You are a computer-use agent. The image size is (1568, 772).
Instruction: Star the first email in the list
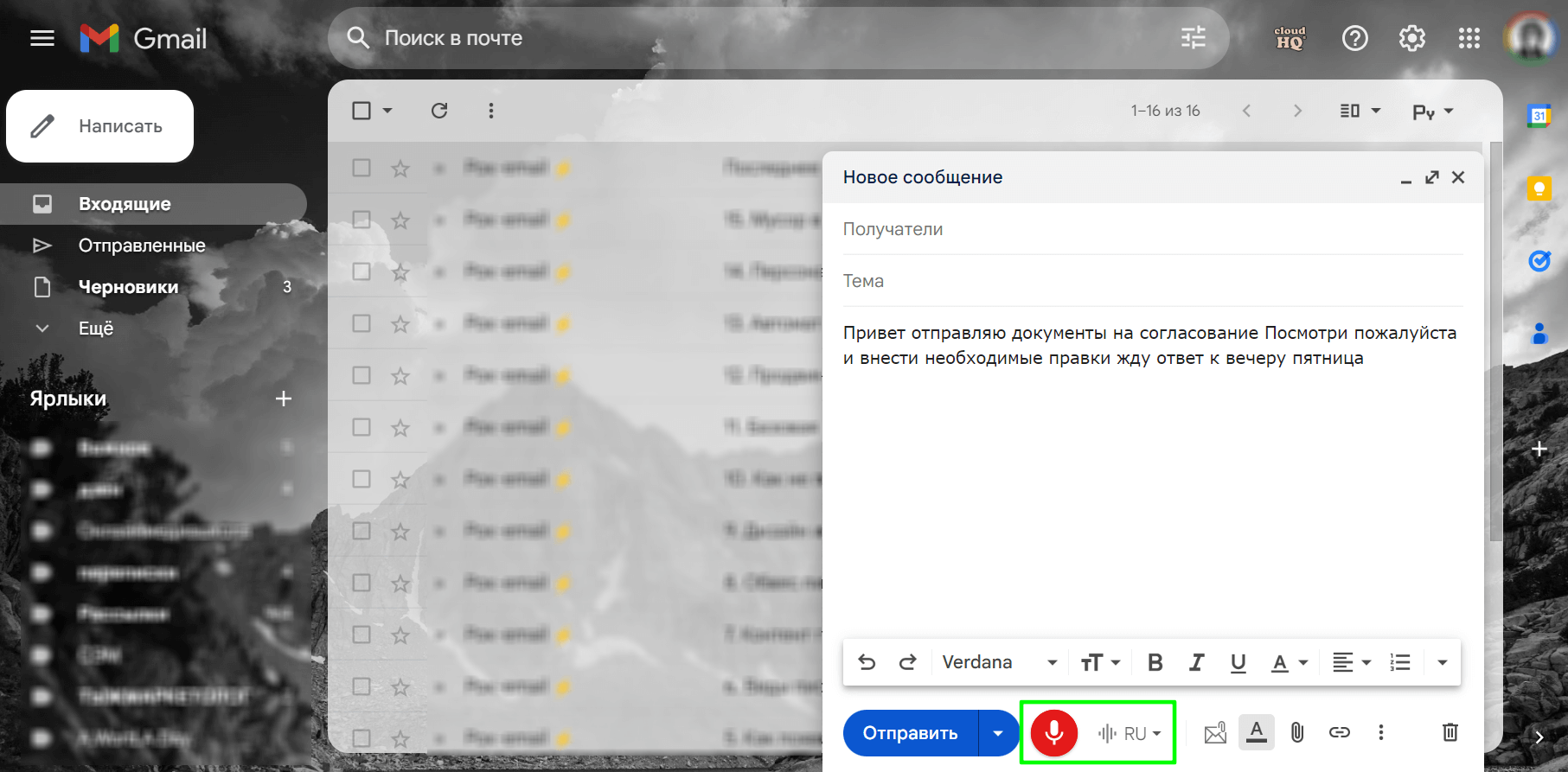tap(400, 168)
